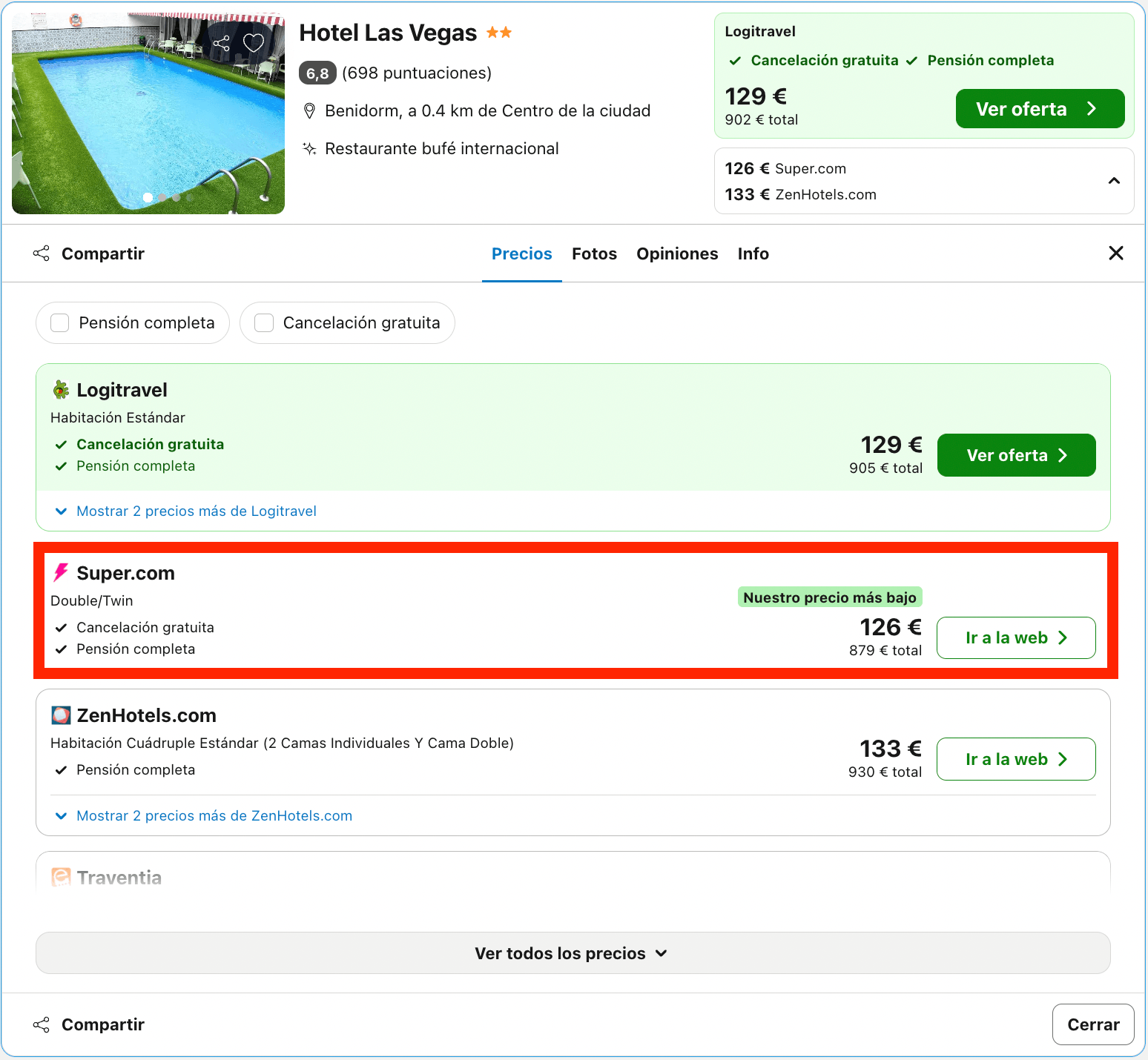Open the Opiniones tab

pos(677,254)
